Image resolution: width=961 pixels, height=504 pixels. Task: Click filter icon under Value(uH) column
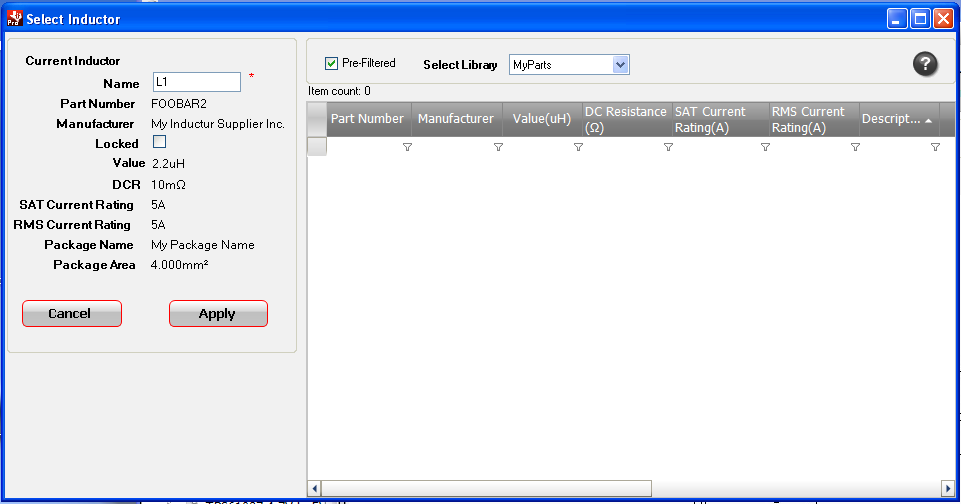(x=578, y=147)
